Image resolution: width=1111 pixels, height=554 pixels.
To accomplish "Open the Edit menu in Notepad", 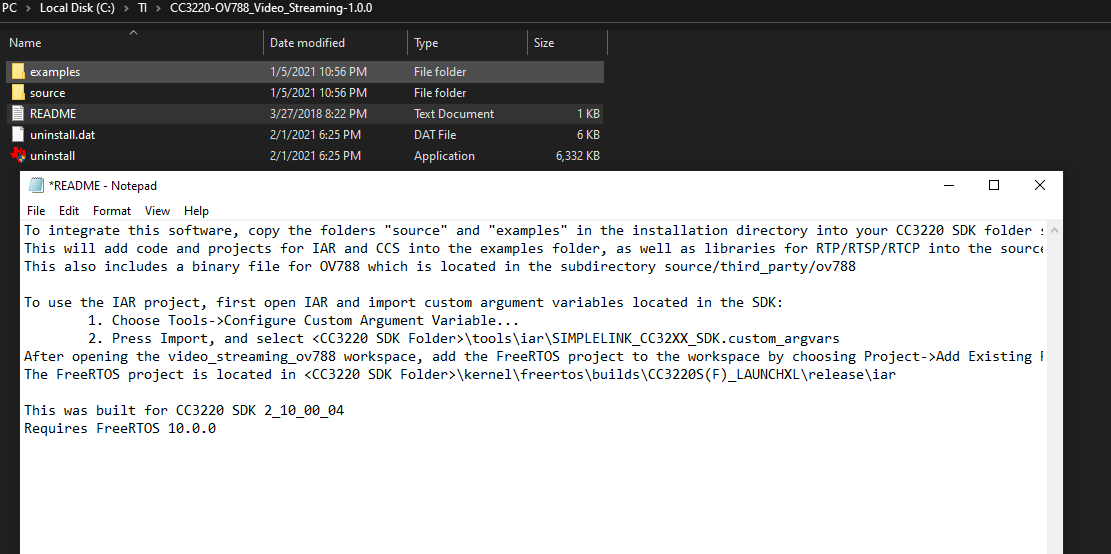I will pos(69,210).
